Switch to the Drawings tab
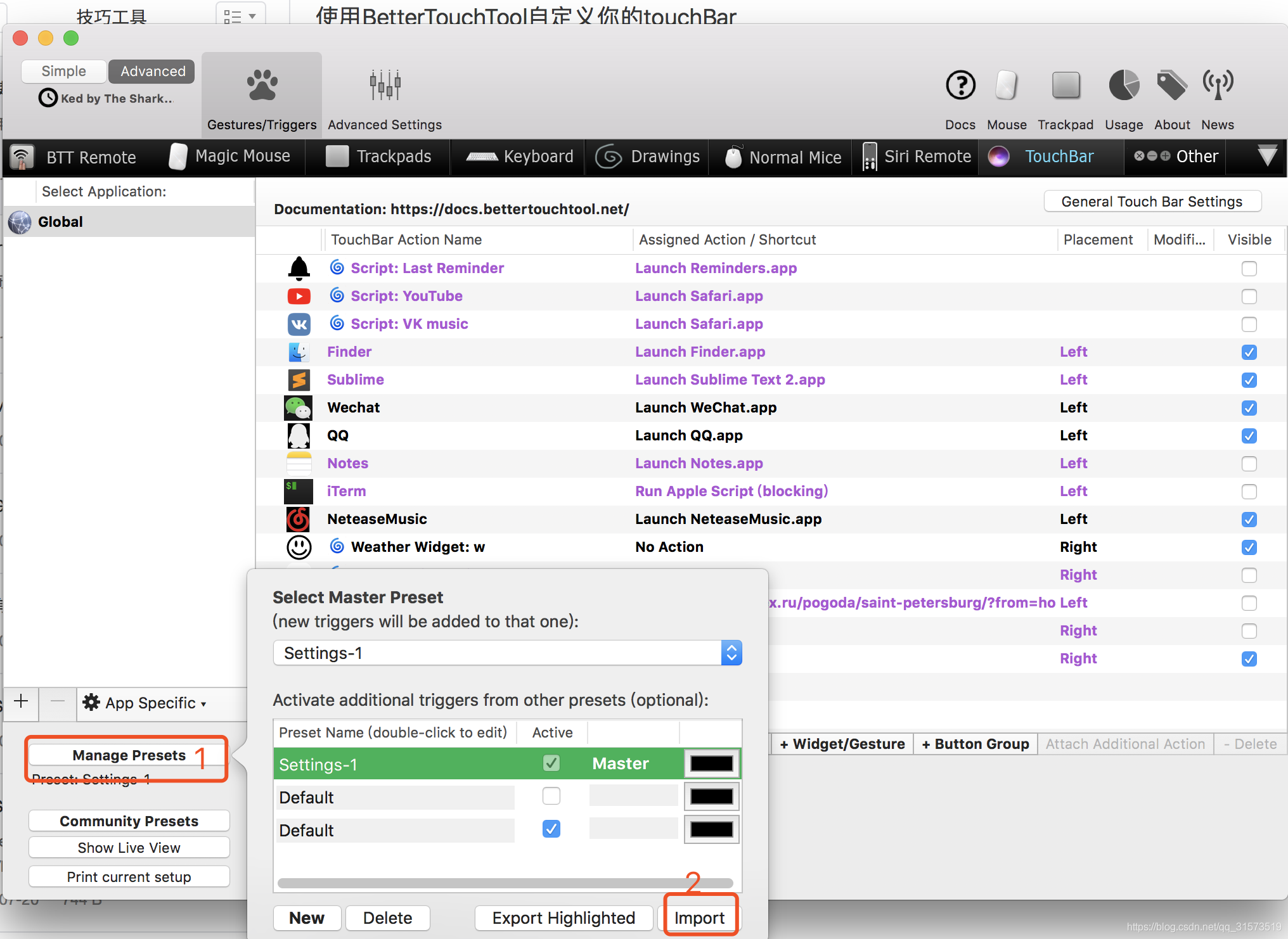This screenshot has width=1288, height=939. coord(648,156)
